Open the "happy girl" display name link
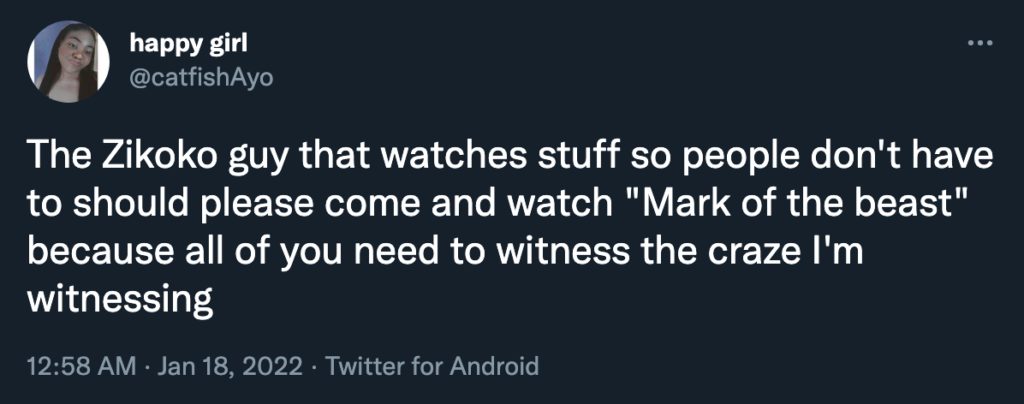1024x404 pixels. click(x=188, y=43)
